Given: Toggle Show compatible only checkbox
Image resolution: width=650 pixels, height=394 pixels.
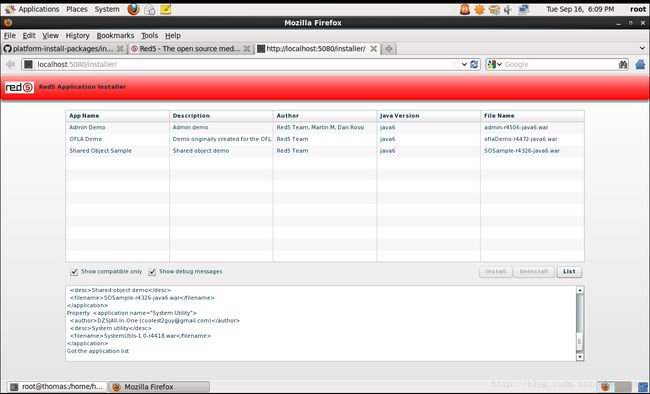Looking at the screenshot, I should (74, 272).
